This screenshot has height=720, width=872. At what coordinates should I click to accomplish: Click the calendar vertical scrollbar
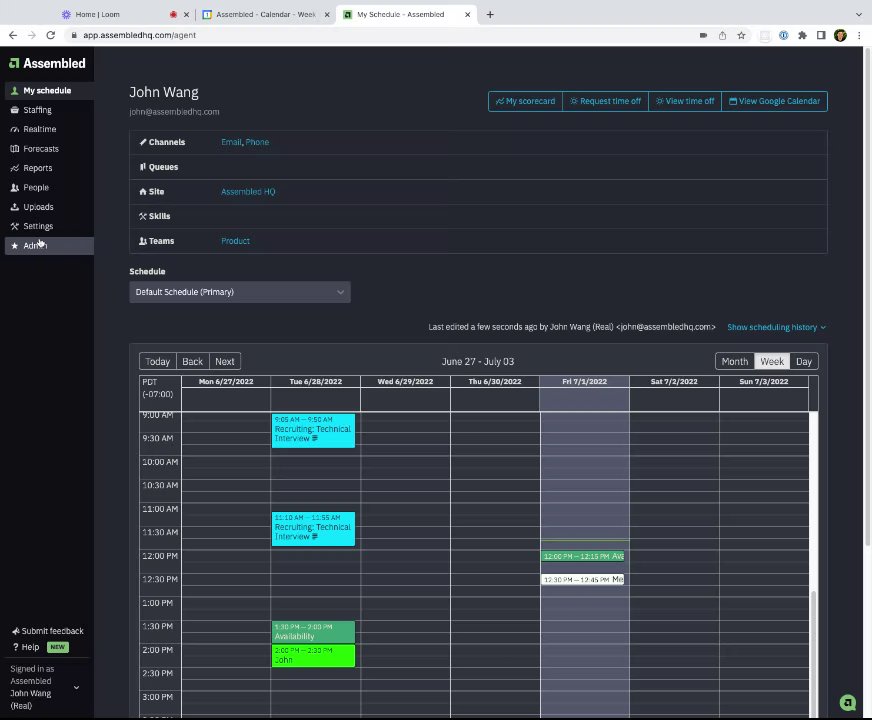[813, 653]
